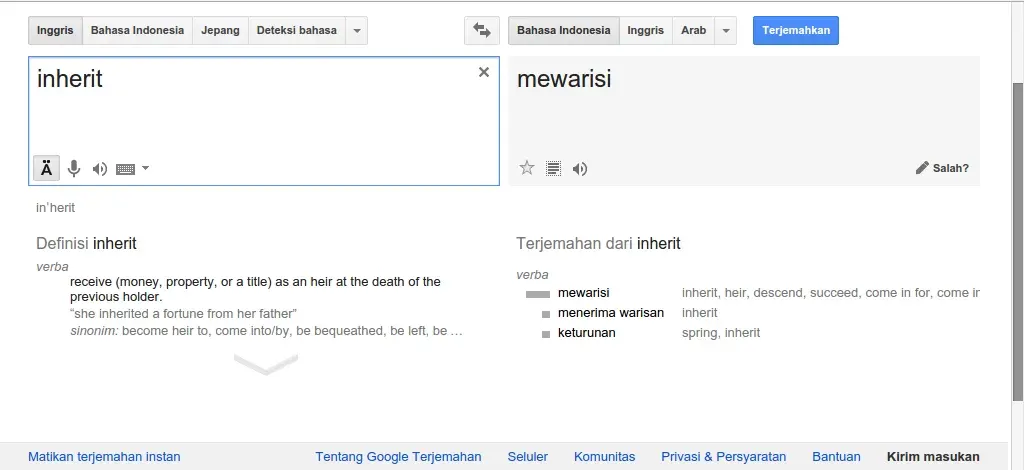1024x470 pixels.
Task: Turn off instant translation link
Action: pos(104,457)
